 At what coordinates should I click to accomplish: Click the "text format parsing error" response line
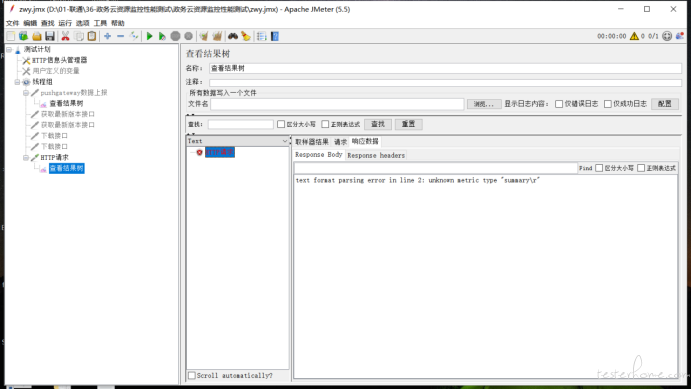pyautogui.click(x=417, y=180)
